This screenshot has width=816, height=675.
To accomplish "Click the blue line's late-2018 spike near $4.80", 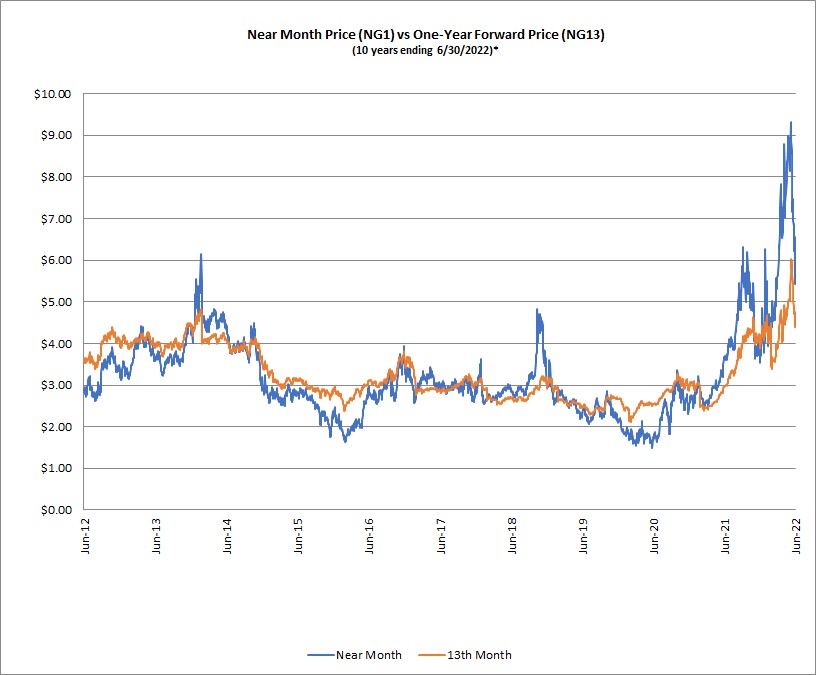I will (537, 311).
